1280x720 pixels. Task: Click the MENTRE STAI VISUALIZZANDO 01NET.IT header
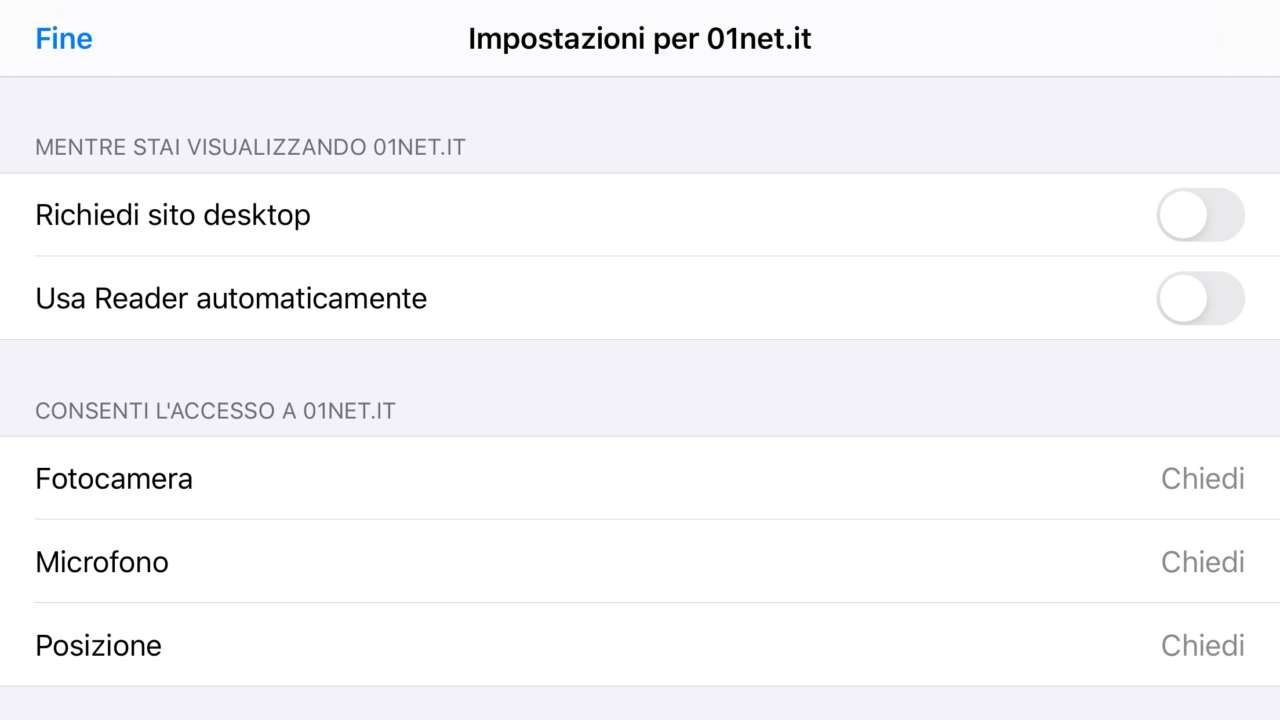(x=250, y=148)
